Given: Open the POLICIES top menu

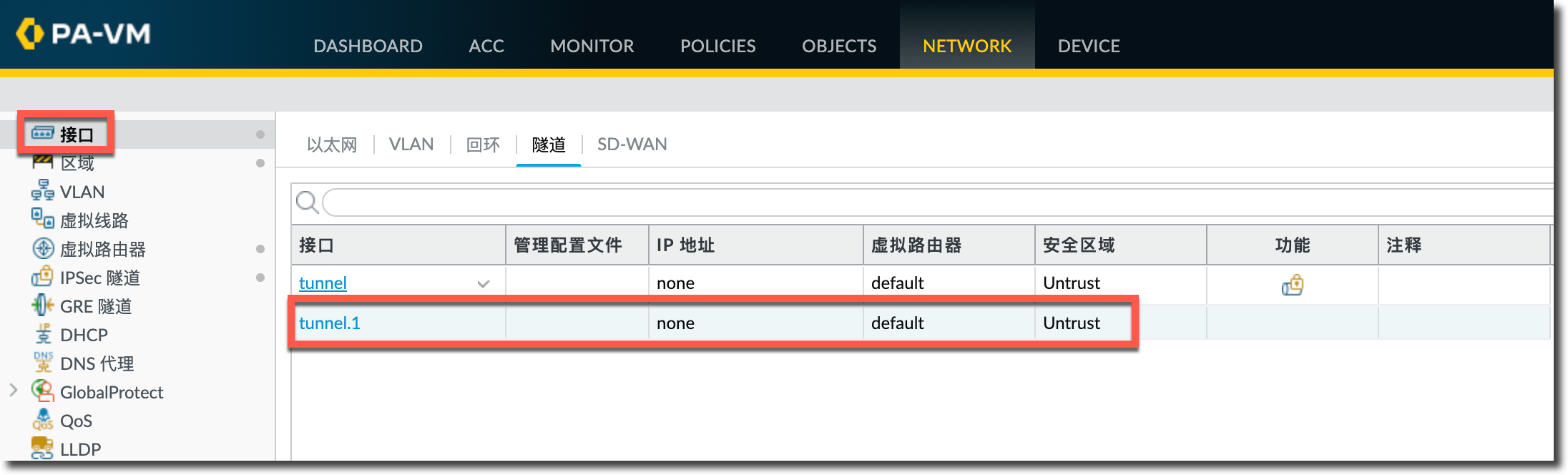Looking at the screenshot, I should coord(717,46).
